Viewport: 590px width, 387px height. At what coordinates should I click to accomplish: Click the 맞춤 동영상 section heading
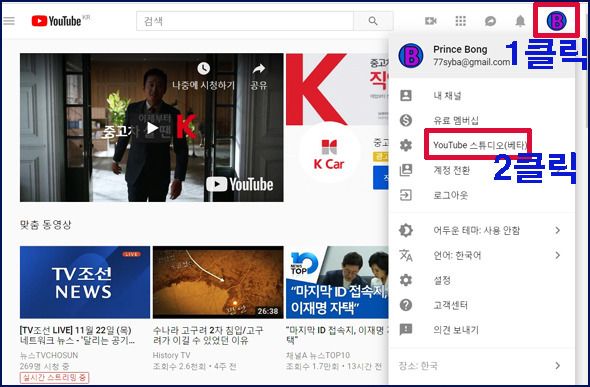[46, 225]
